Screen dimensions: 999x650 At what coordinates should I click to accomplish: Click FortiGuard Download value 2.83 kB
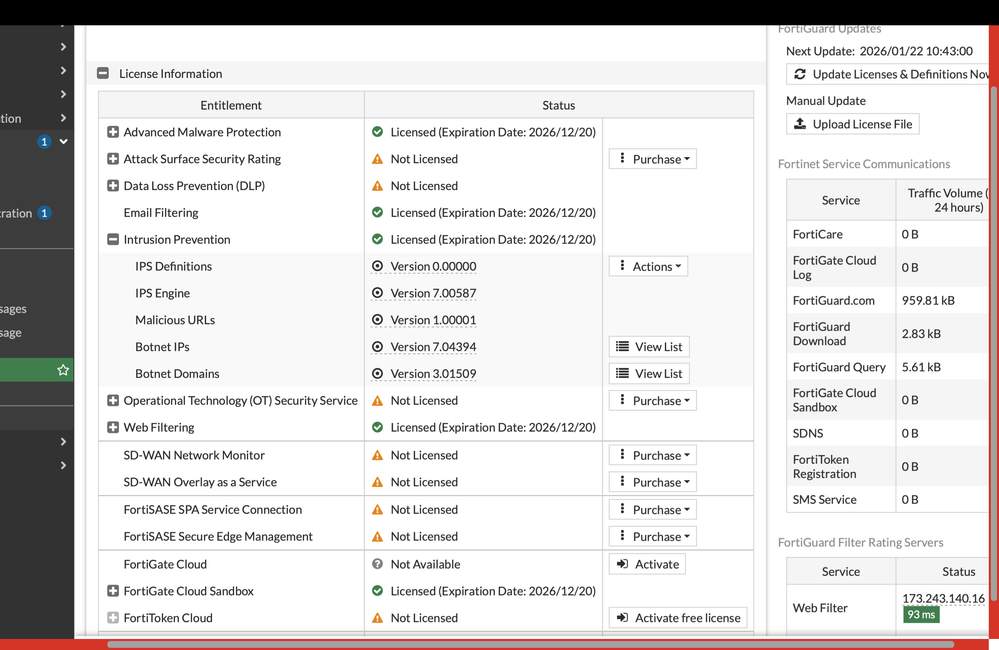(921, 333)
